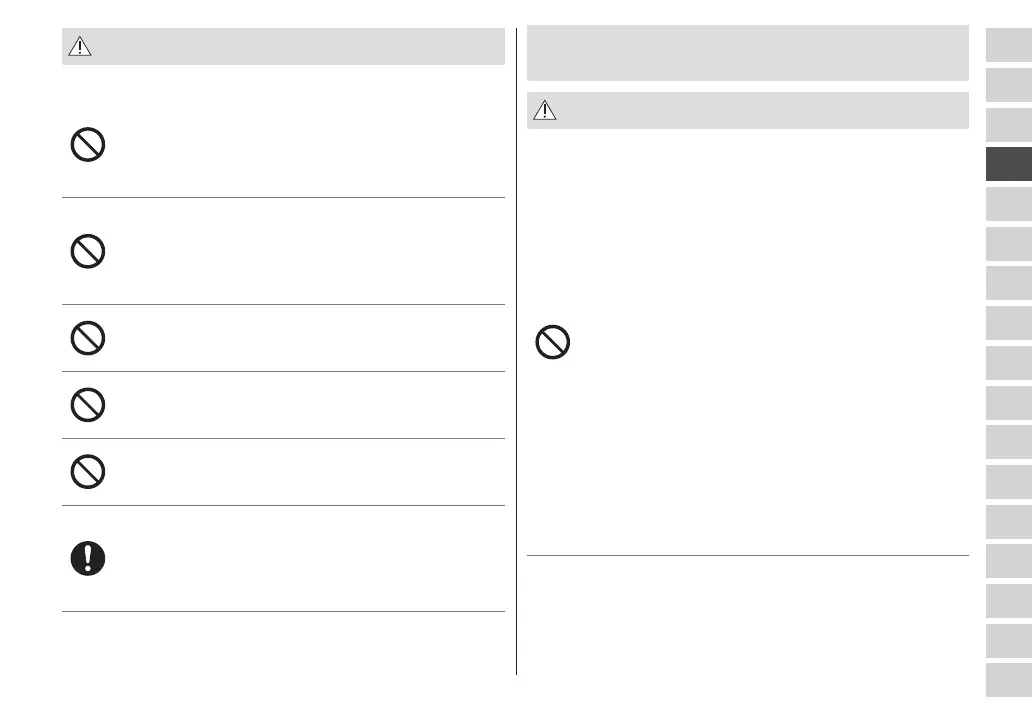Screen dimensions: 1032x726
Task: Click the prohibition icon in the right column
Action: tap(553, 344)
